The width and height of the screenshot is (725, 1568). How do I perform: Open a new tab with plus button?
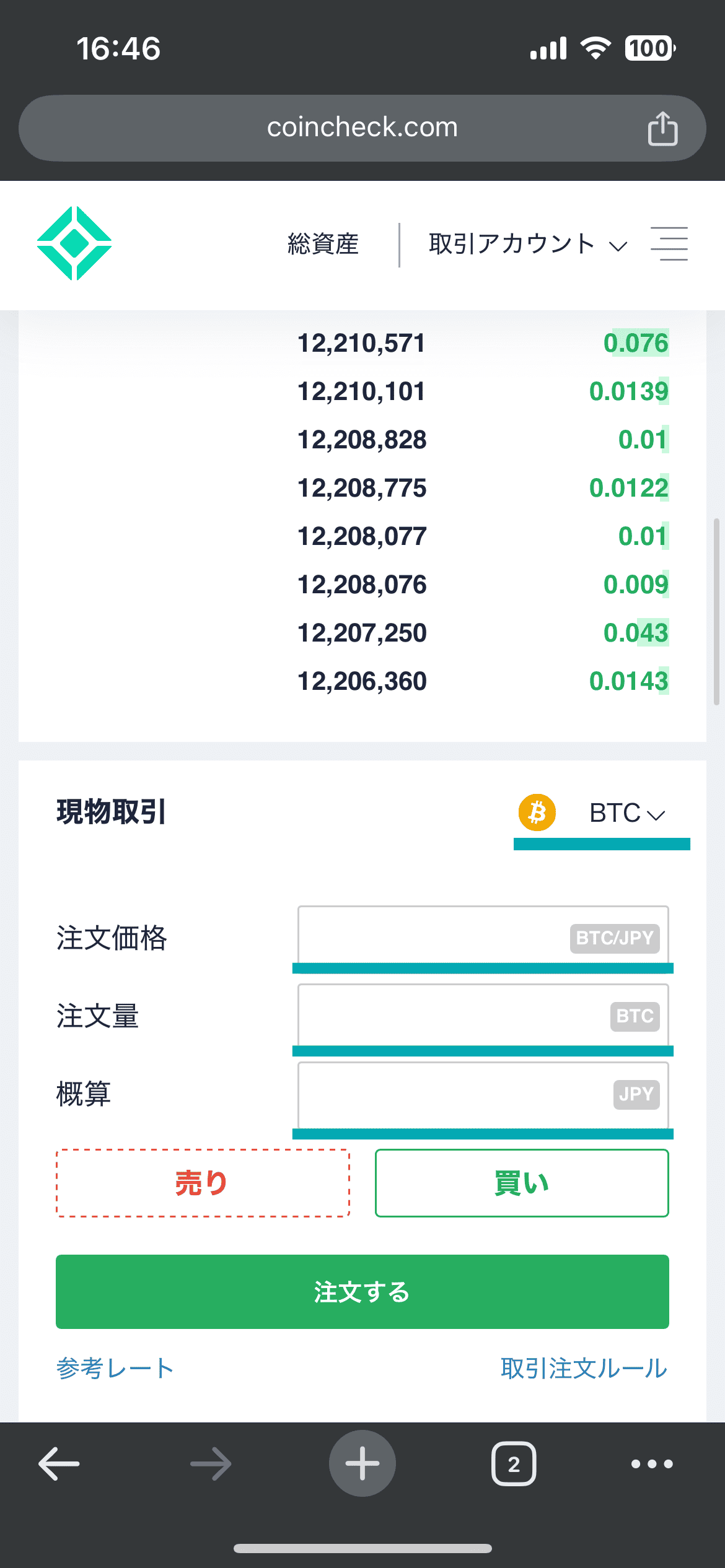tap(362, 1463)
